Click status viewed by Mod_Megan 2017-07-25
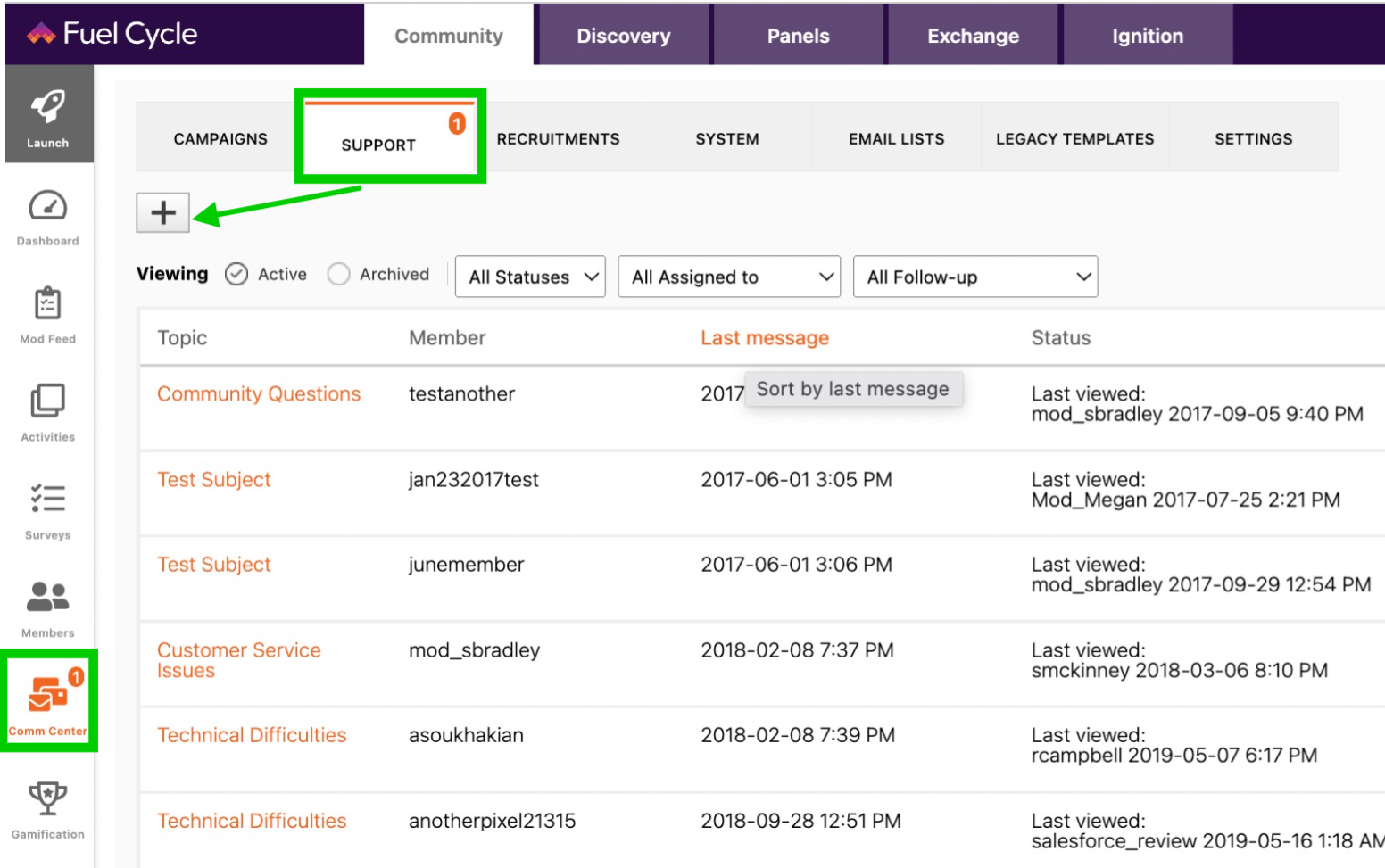 pos(1186,490)
